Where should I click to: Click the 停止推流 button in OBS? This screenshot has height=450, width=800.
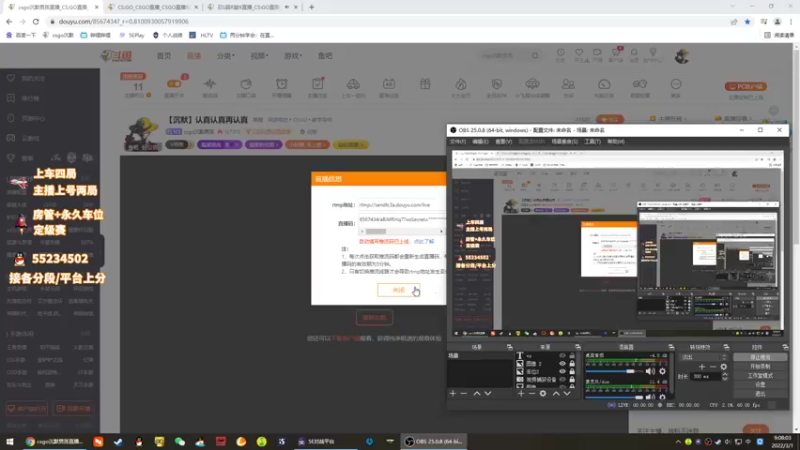(x=760, y=358)
